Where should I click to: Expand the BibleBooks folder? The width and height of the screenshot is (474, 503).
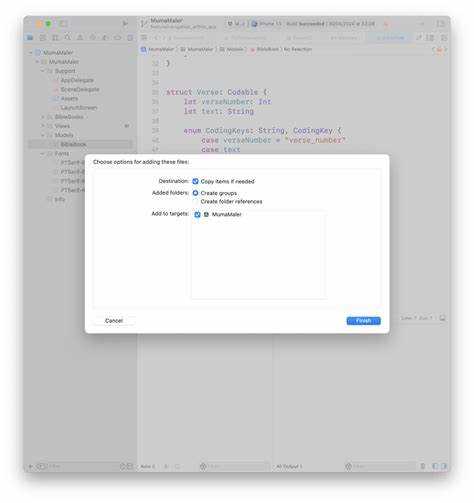(43, 117)
